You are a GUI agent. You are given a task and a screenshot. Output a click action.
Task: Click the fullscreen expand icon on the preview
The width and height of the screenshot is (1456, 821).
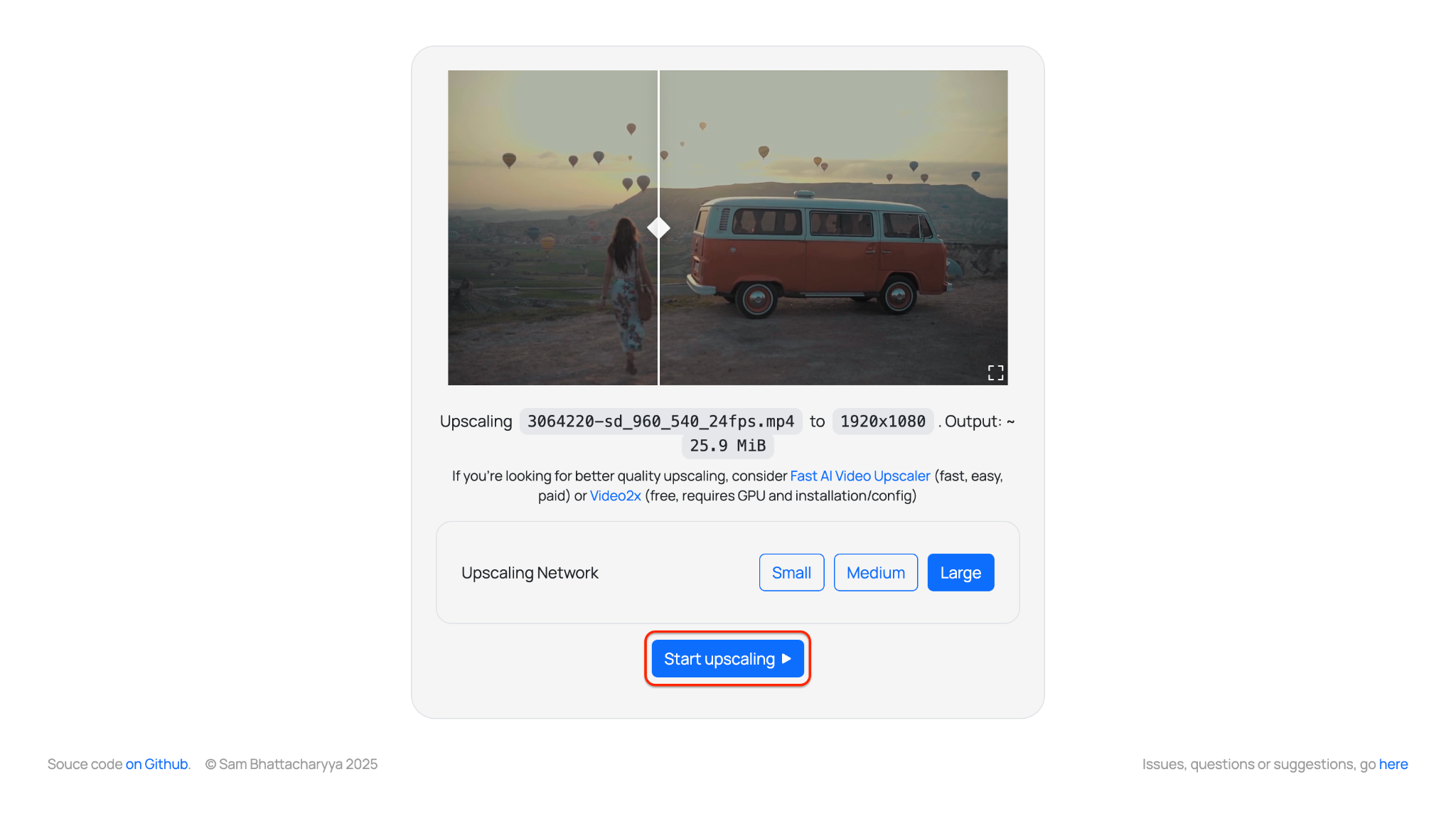(995, 372)
